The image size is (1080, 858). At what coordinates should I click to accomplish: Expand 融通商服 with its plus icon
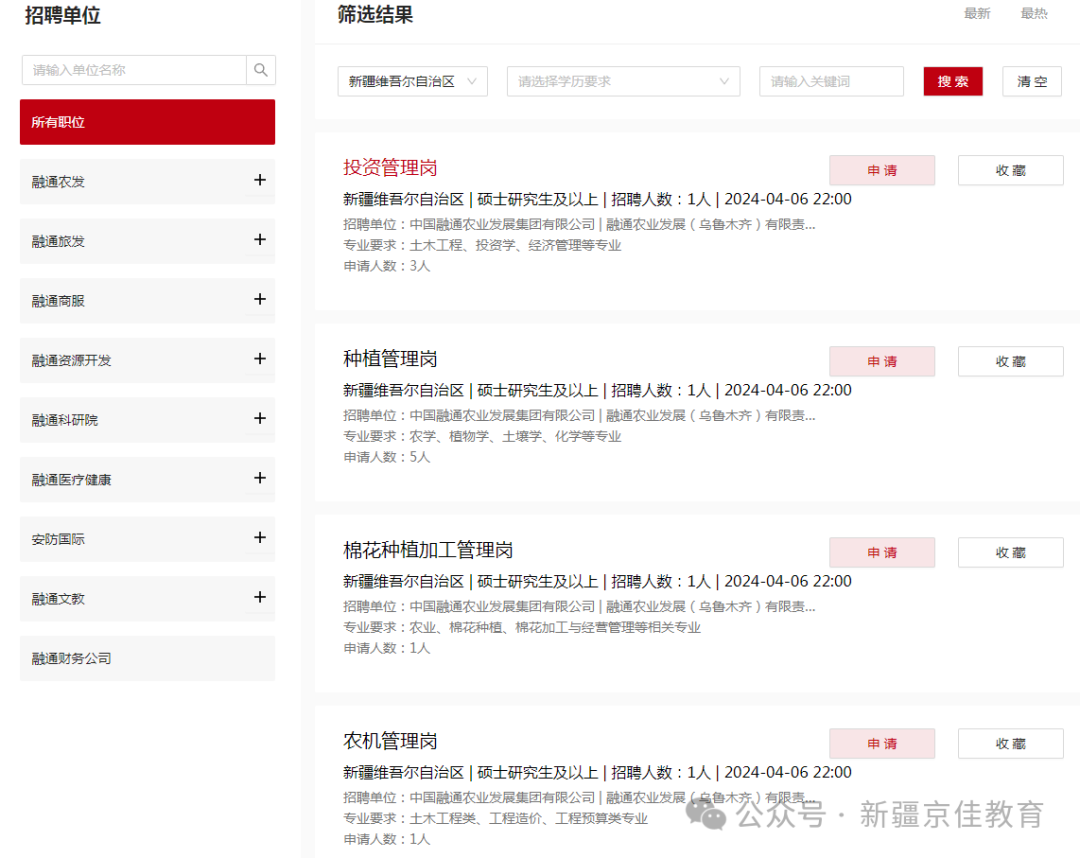[x=260, y=299]
